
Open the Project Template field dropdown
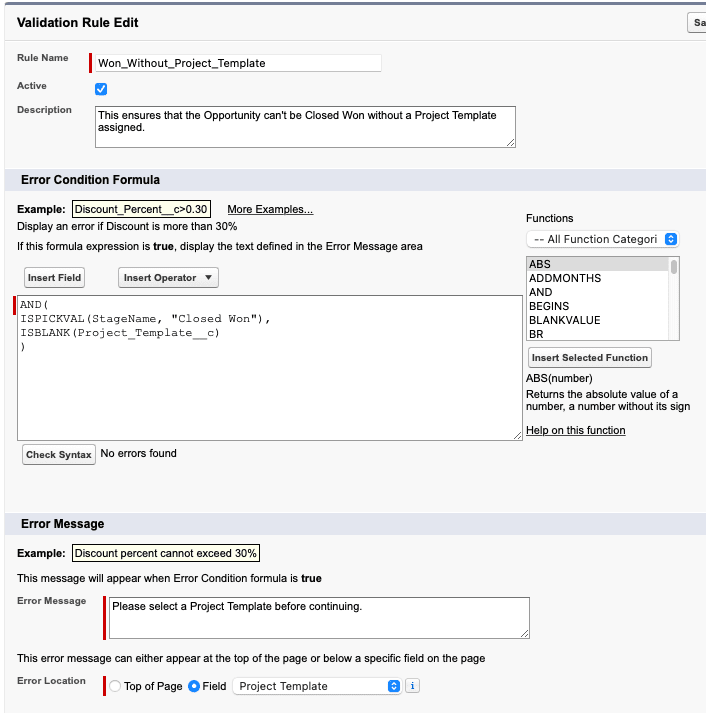tap(317, 686)
